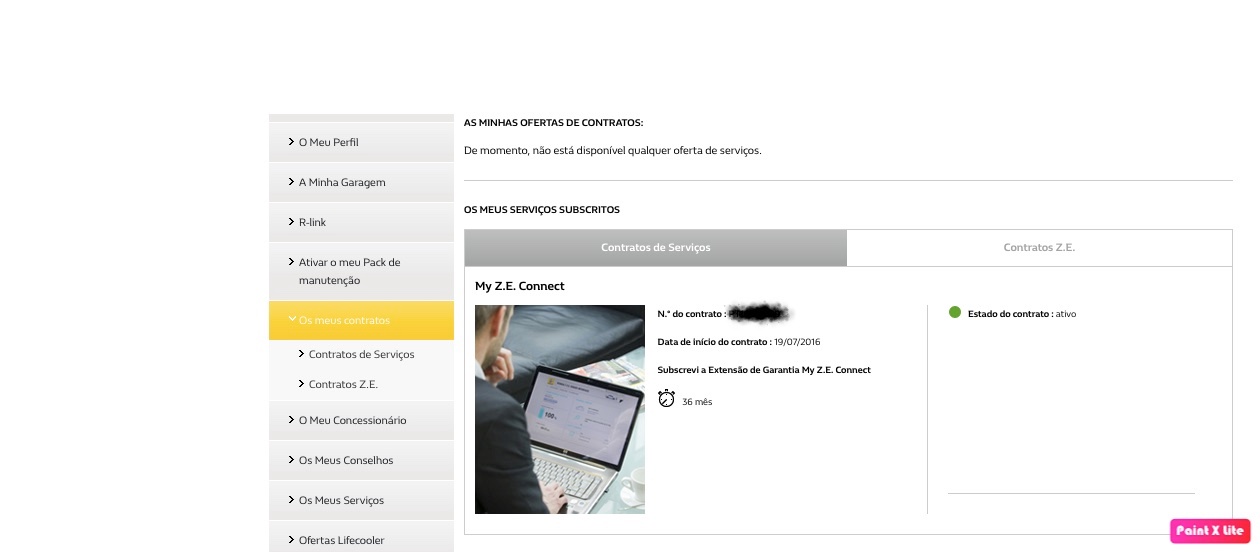Collapse the Os meus contratos section
This screenshot has width=1260, height=552.
(291, 320)
